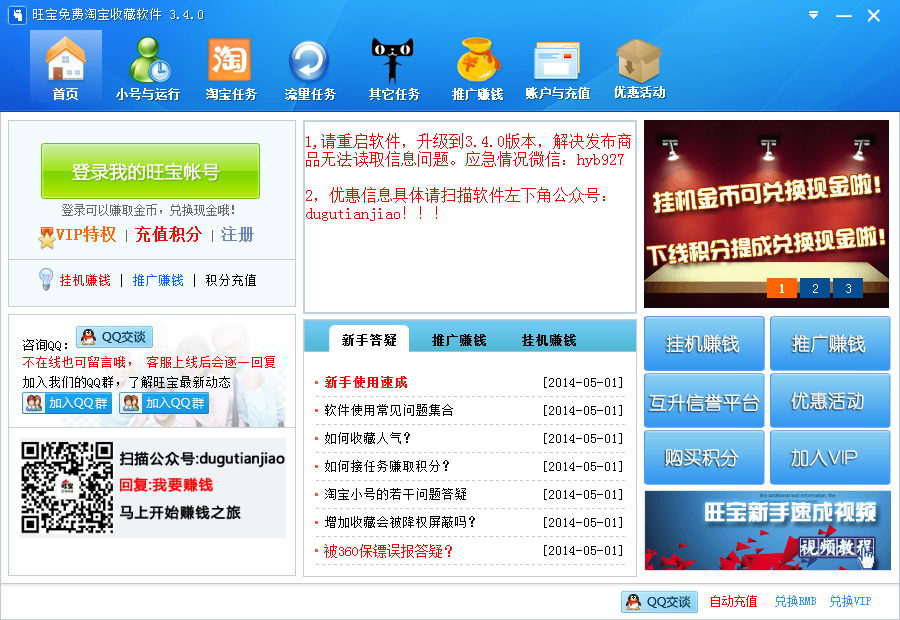The height and width of the screenshot is (620, 900).
Task: Click first 加入QQ群 button
Action: [67, 403]
